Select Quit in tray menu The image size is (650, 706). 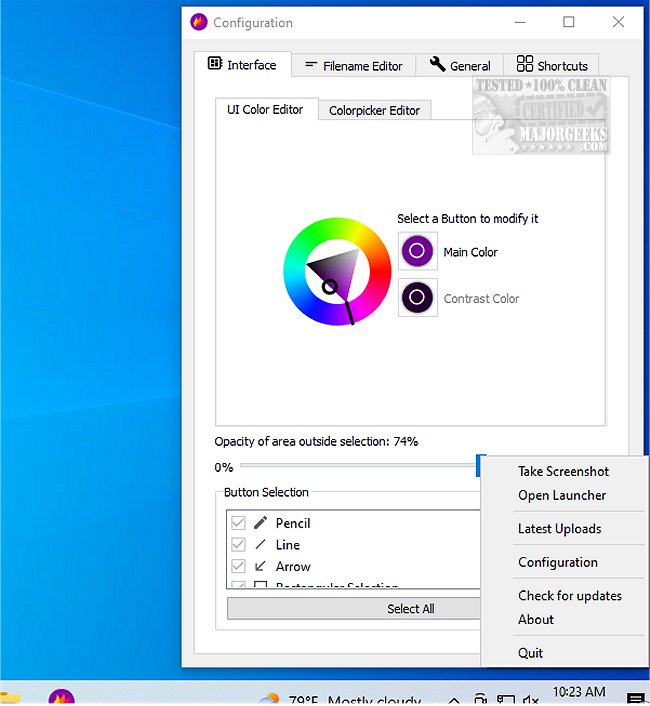pyautogui.click(x=530, y=653)
